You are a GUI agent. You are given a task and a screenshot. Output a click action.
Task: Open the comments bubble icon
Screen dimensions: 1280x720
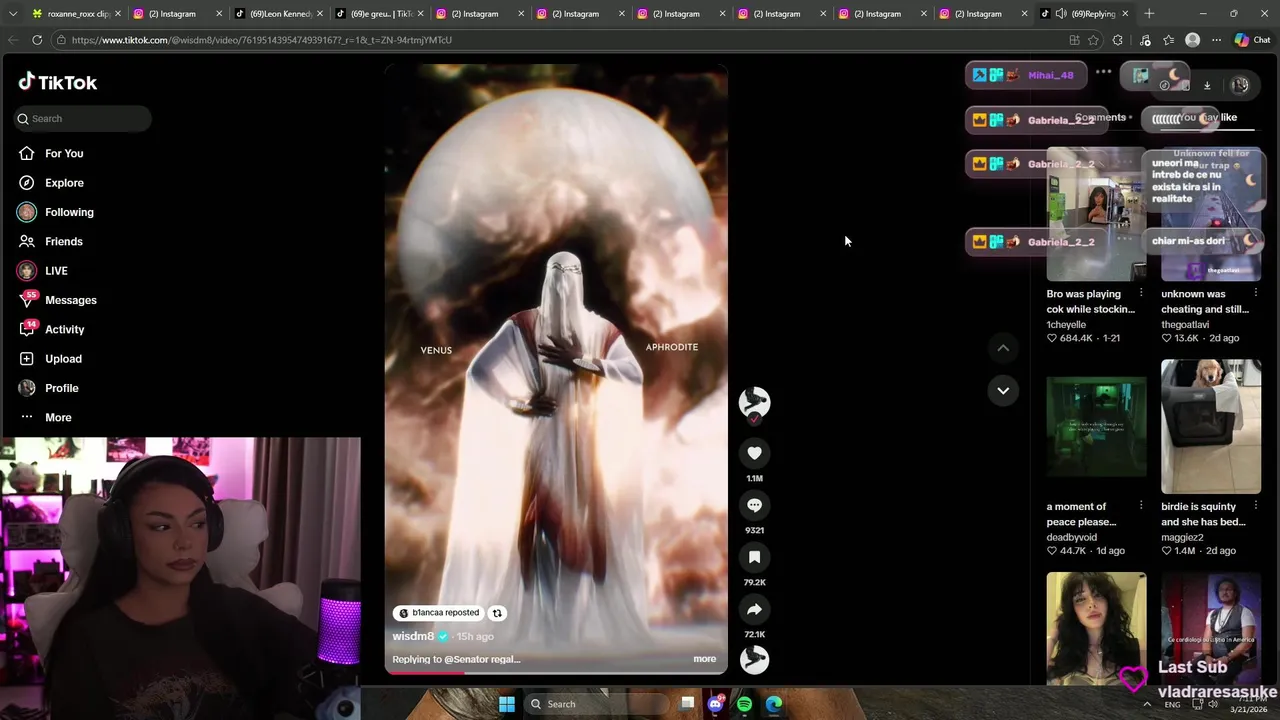pyautogui.click(x=754, y=505)
